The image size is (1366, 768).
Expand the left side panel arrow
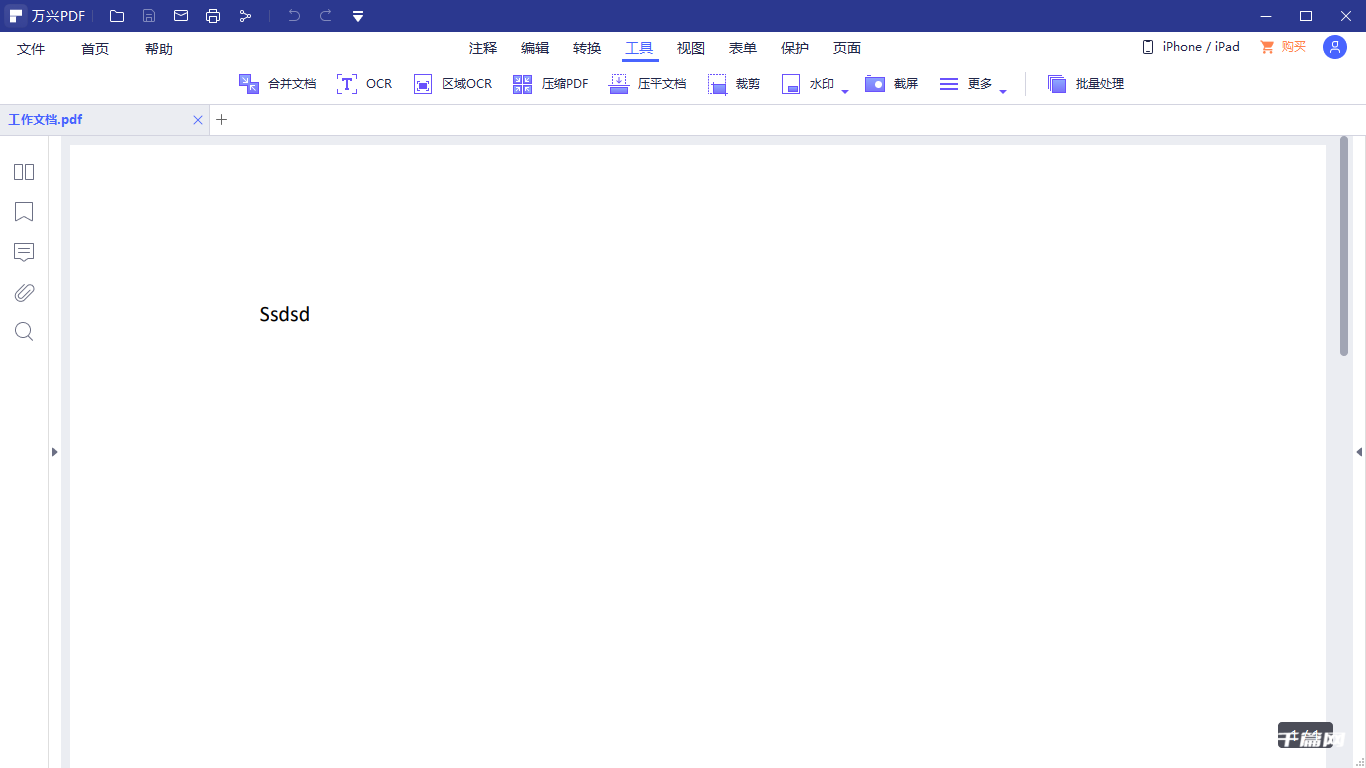pyautogui.click(x=54, y=452)
